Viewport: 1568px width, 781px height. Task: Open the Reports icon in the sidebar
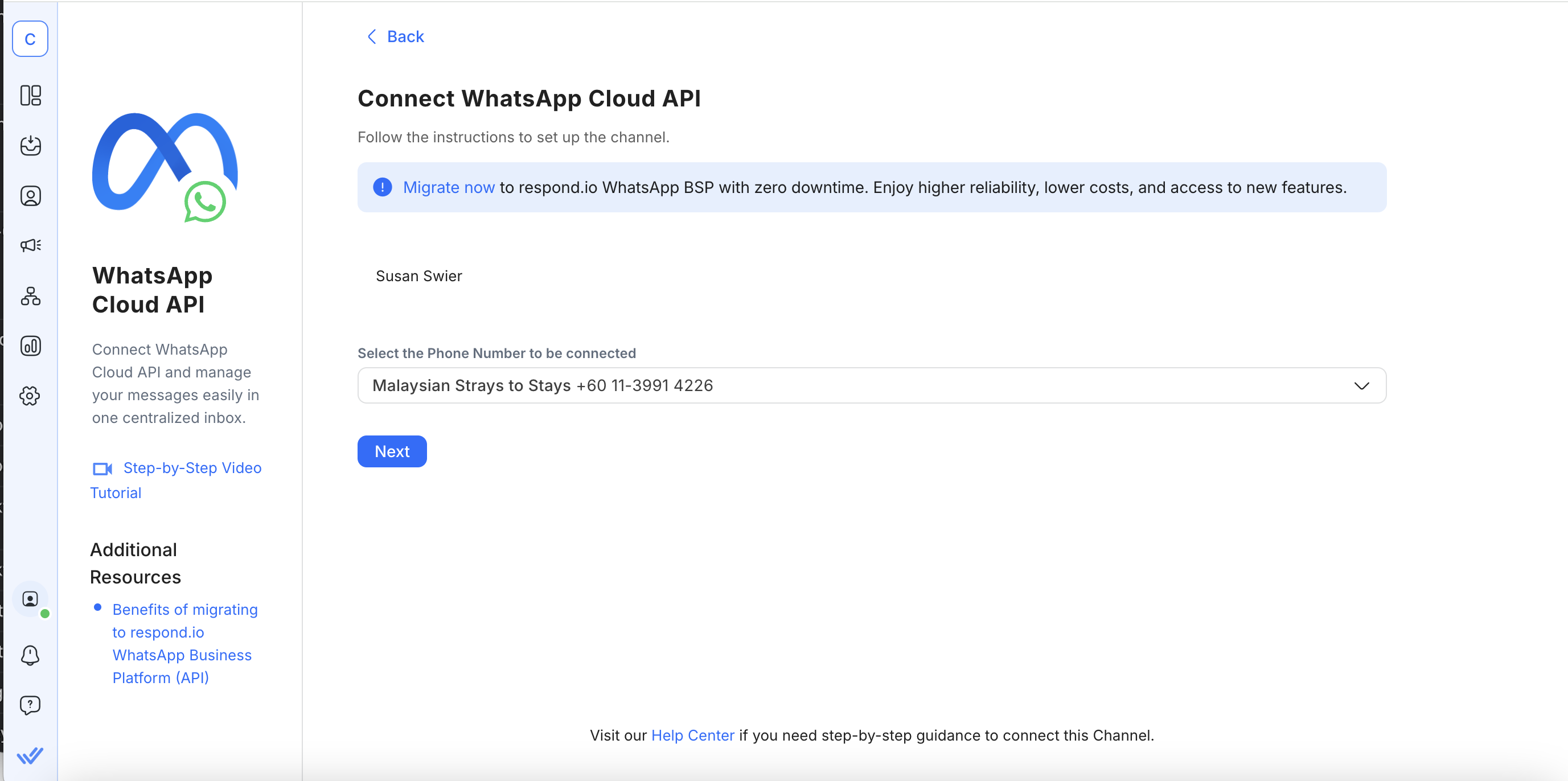[30, 346]
